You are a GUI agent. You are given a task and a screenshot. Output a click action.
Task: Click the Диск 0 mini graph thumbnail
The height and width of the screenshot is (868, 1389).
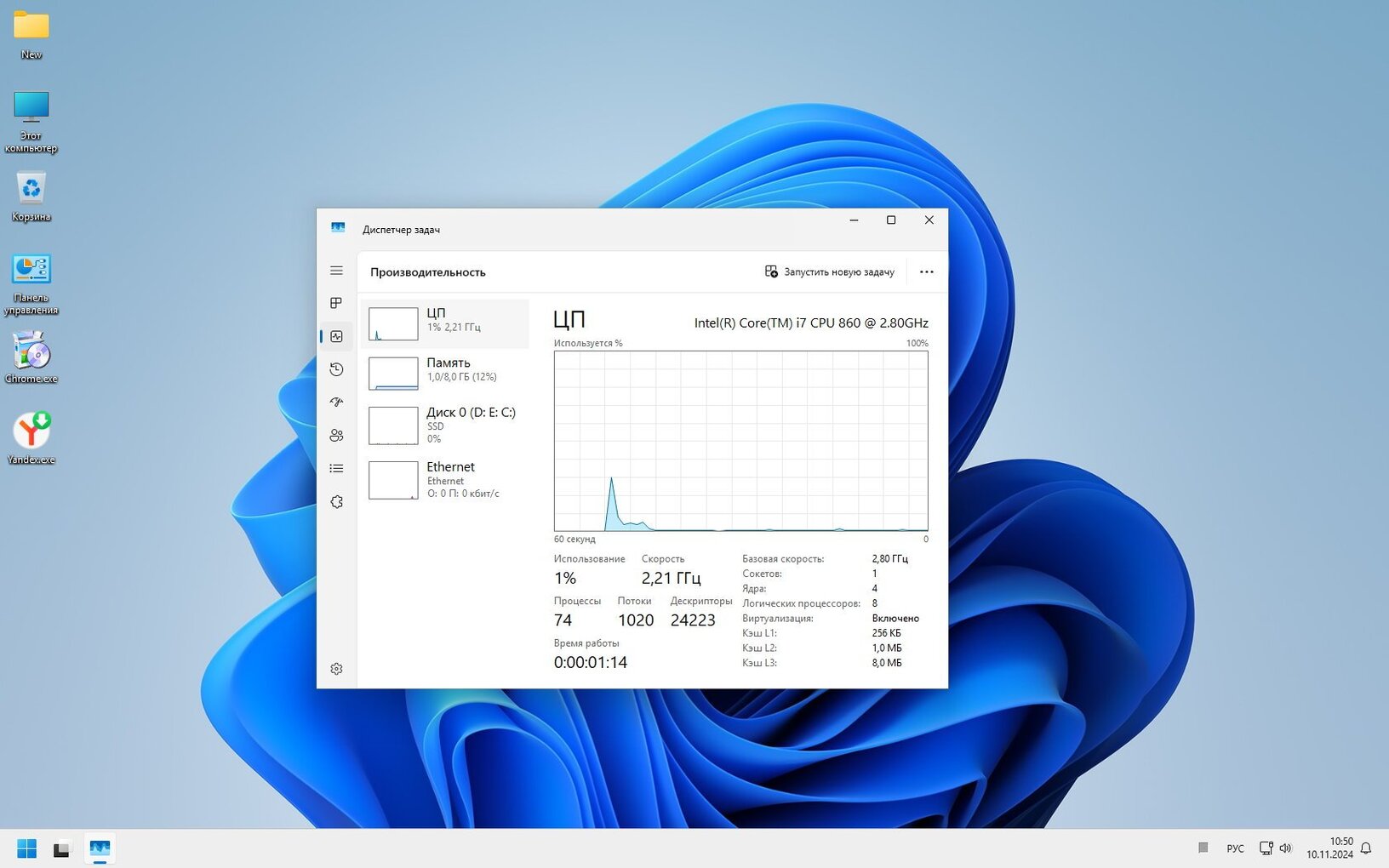pyautogui.click(x=393, y=425)
